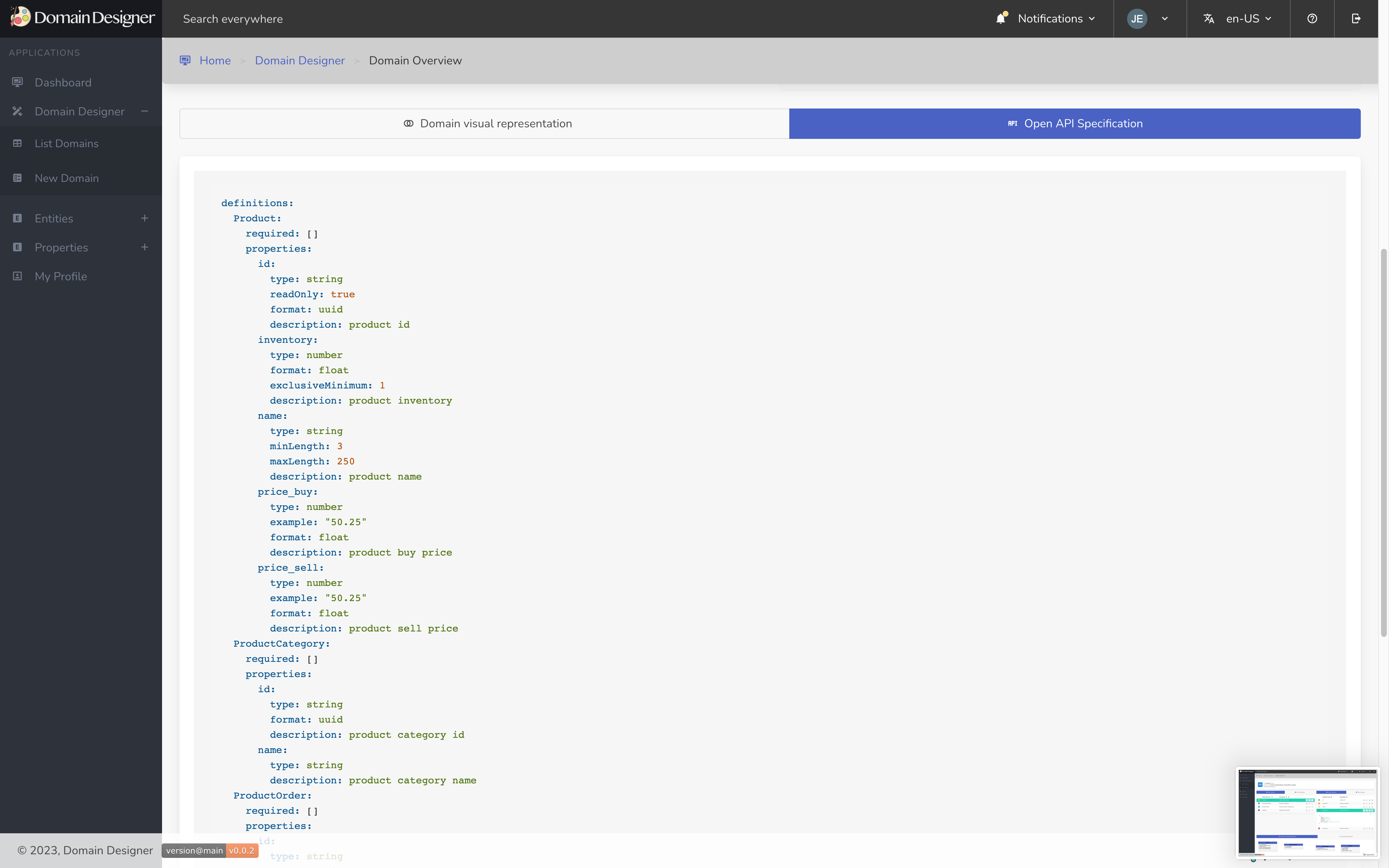The image size is (1389, 868).
Task: Expand the Entities sidebar section
Action: point(145,218)
